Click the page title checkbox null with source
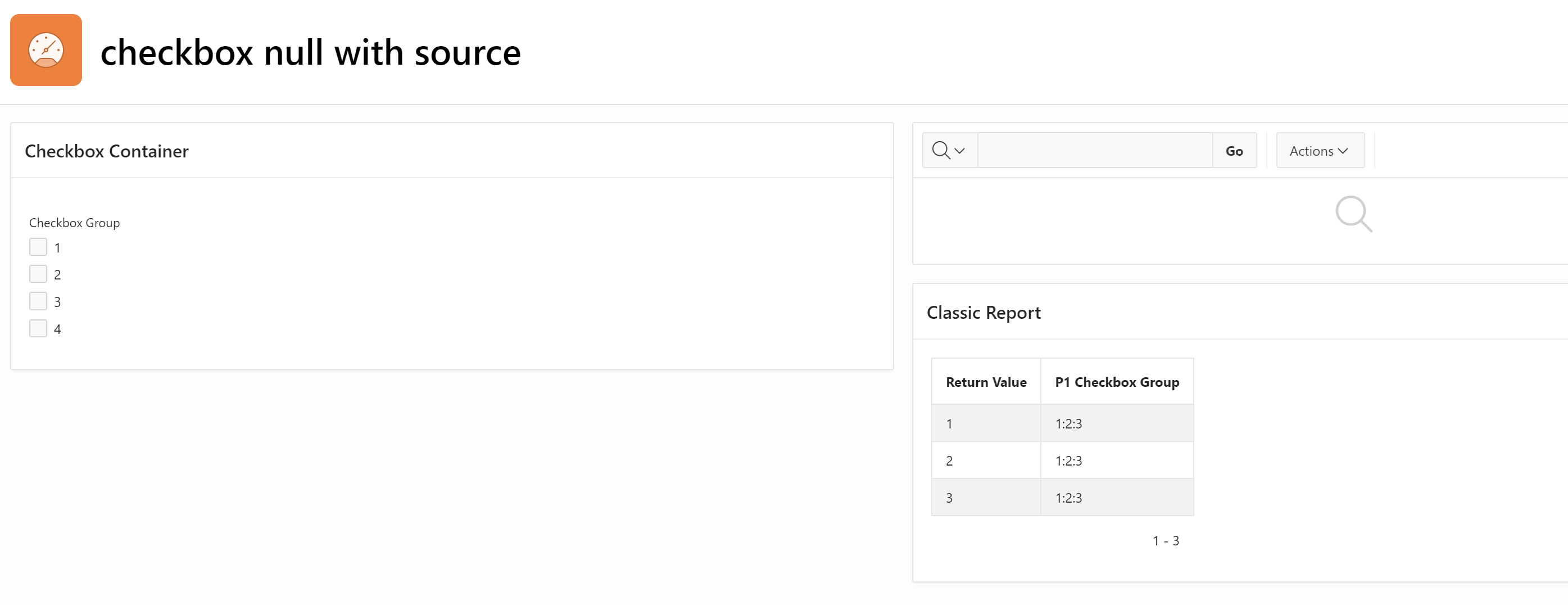 310,52
